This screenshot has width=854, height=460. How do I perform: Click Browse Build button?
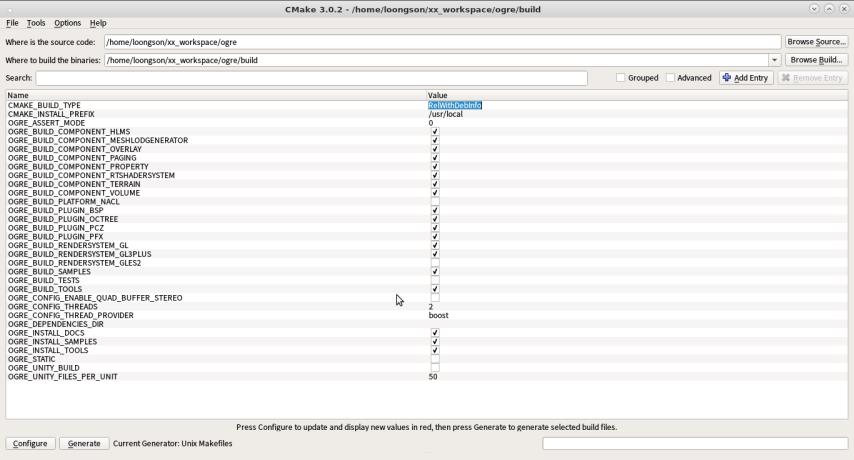pos(816,60)
